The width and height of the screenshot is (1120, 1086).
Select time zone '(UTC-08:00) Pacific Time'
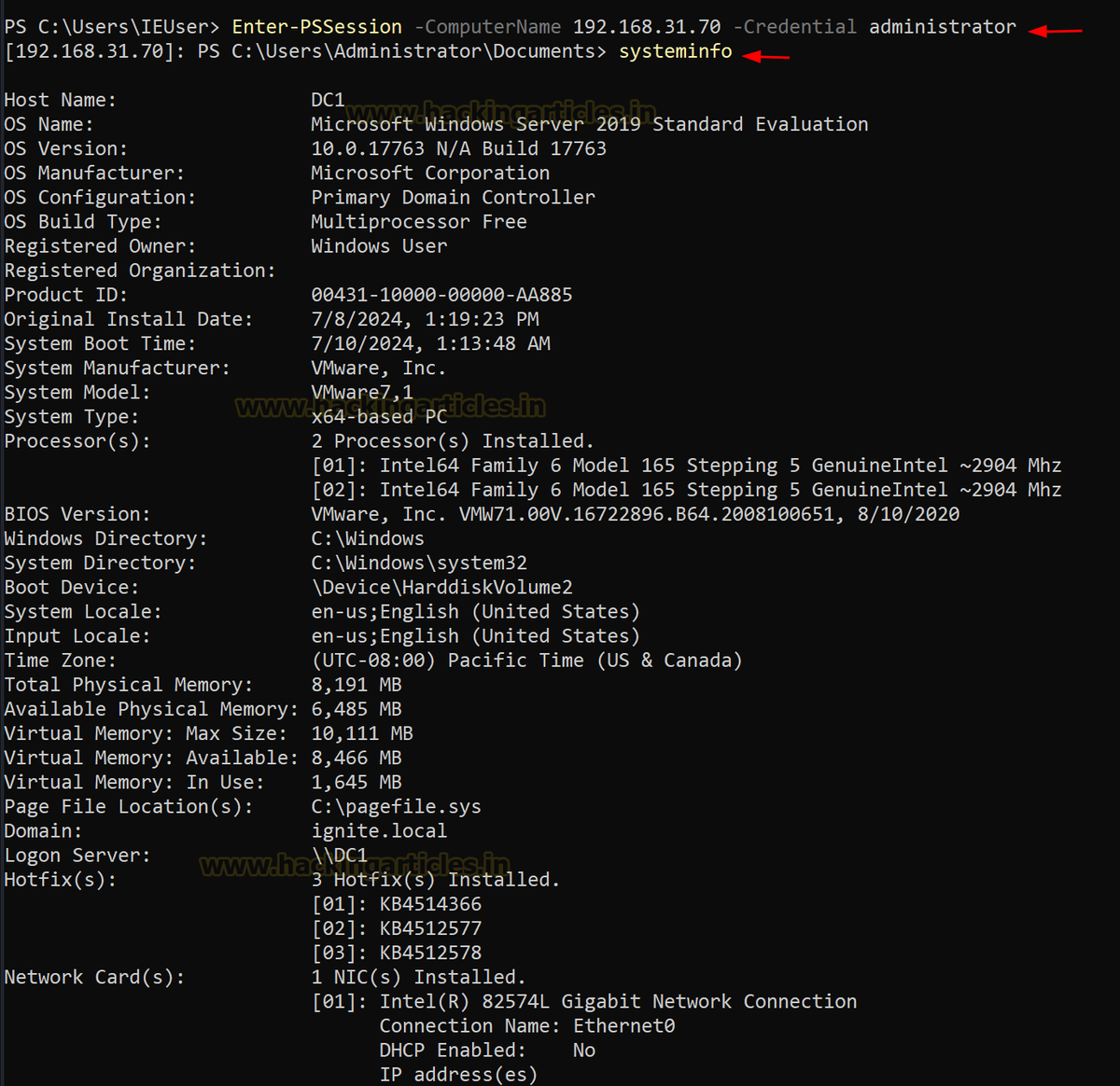(x=447, y=660)
